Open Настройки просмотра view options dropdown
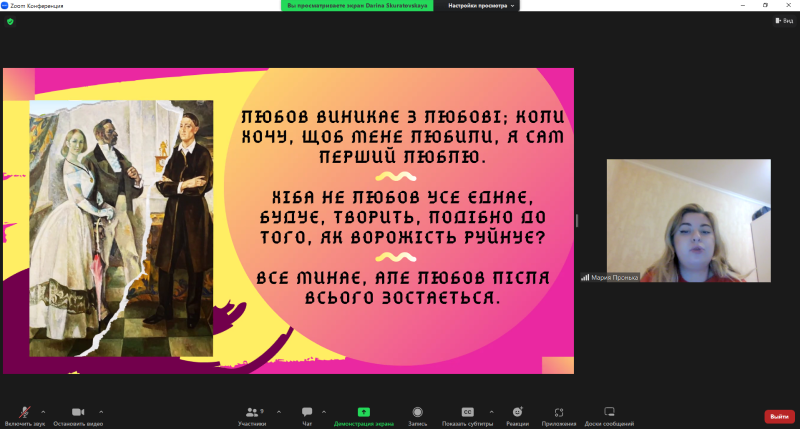This screenshot has width=800, height=429. click(x=481, y=6)
